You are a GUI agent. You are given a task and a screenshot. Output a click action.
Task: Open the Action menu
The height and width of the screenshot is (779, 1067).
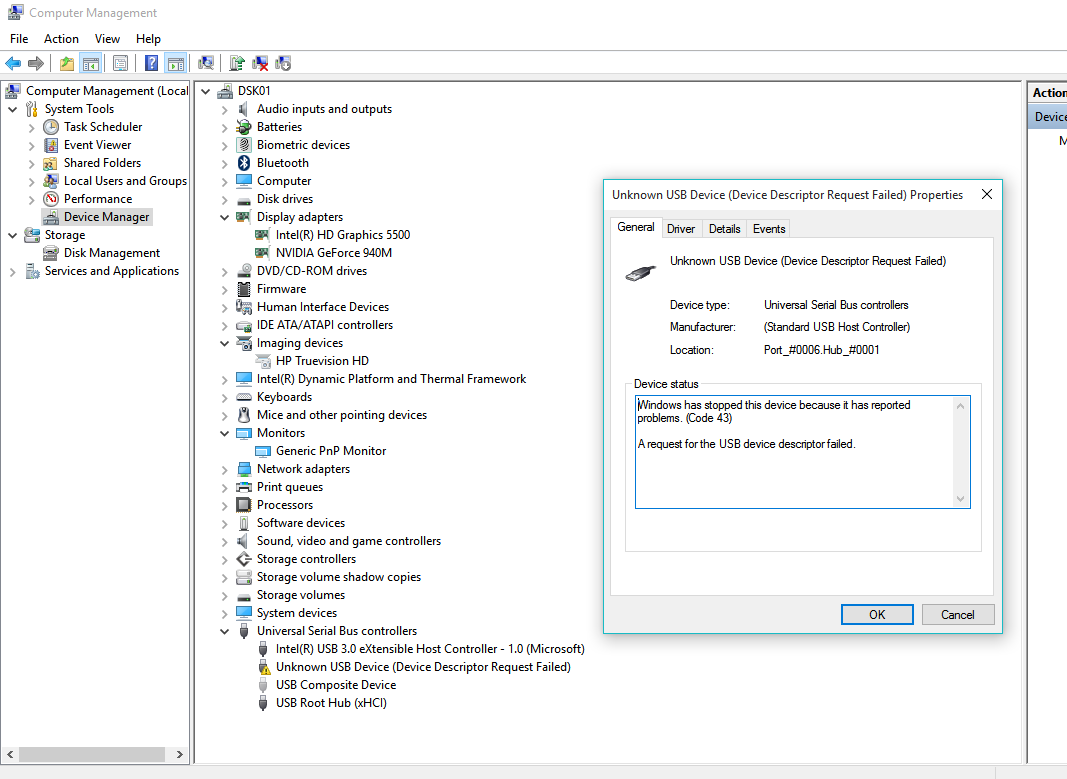[x=61, y=38]
